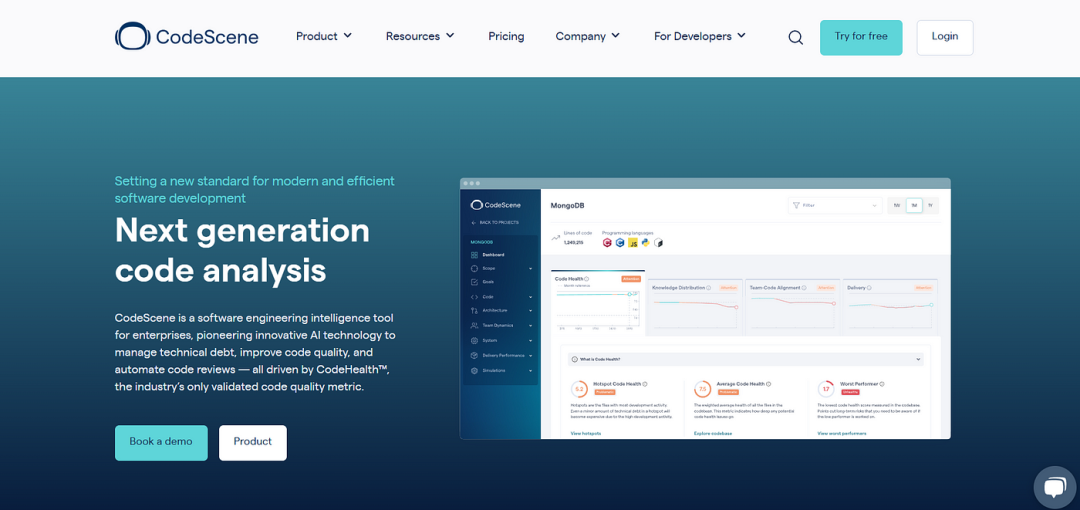Click the red Unhealthy badge under Worst Performer
Screen dimensions: 1080x510
pyautogui.click(x=851, y=392)
